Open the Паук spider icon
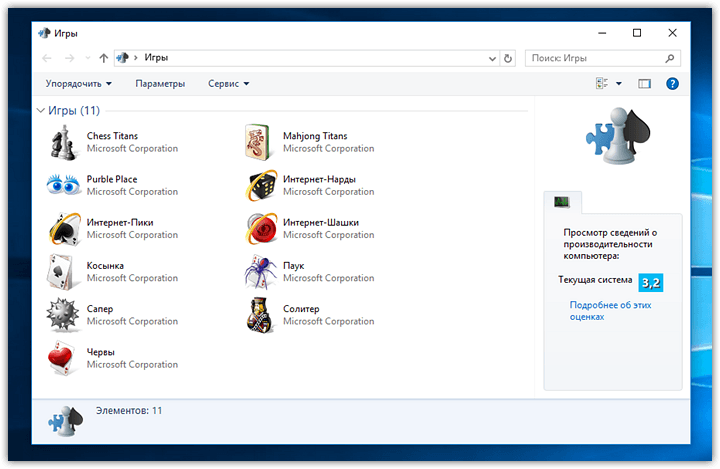This screenshot has height=469, width=720. tap(261, 272)
